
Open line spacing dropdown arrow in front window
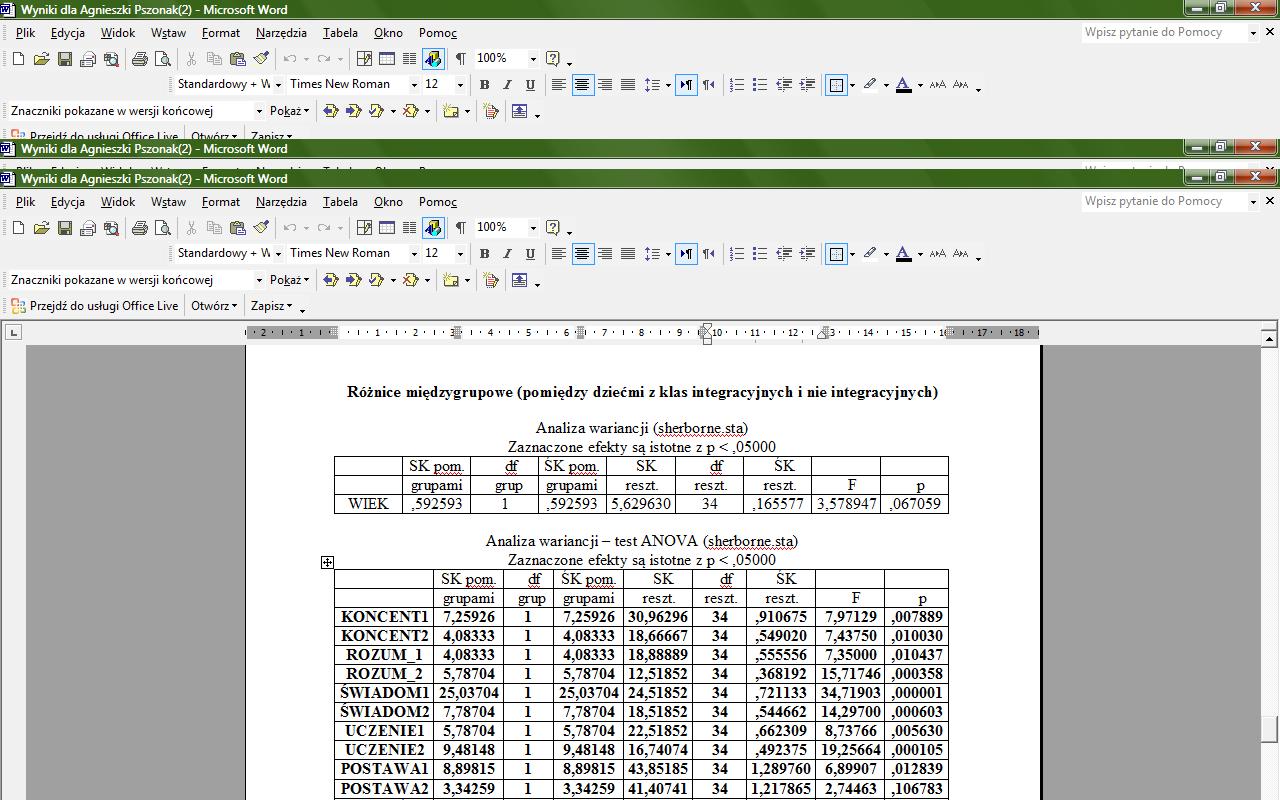[x=667, y=254]
